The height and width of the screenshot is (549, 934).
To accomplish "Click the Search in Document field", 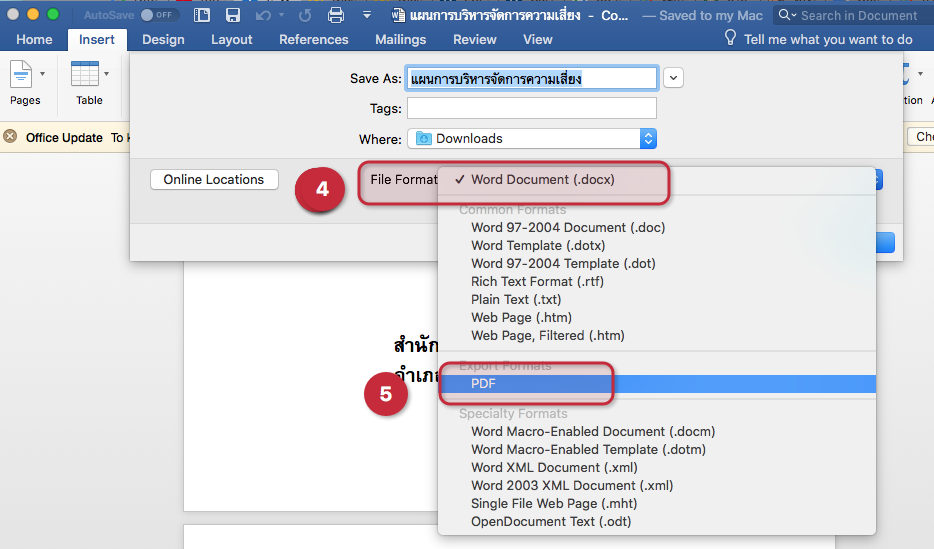I will click(x=858, y=15).
